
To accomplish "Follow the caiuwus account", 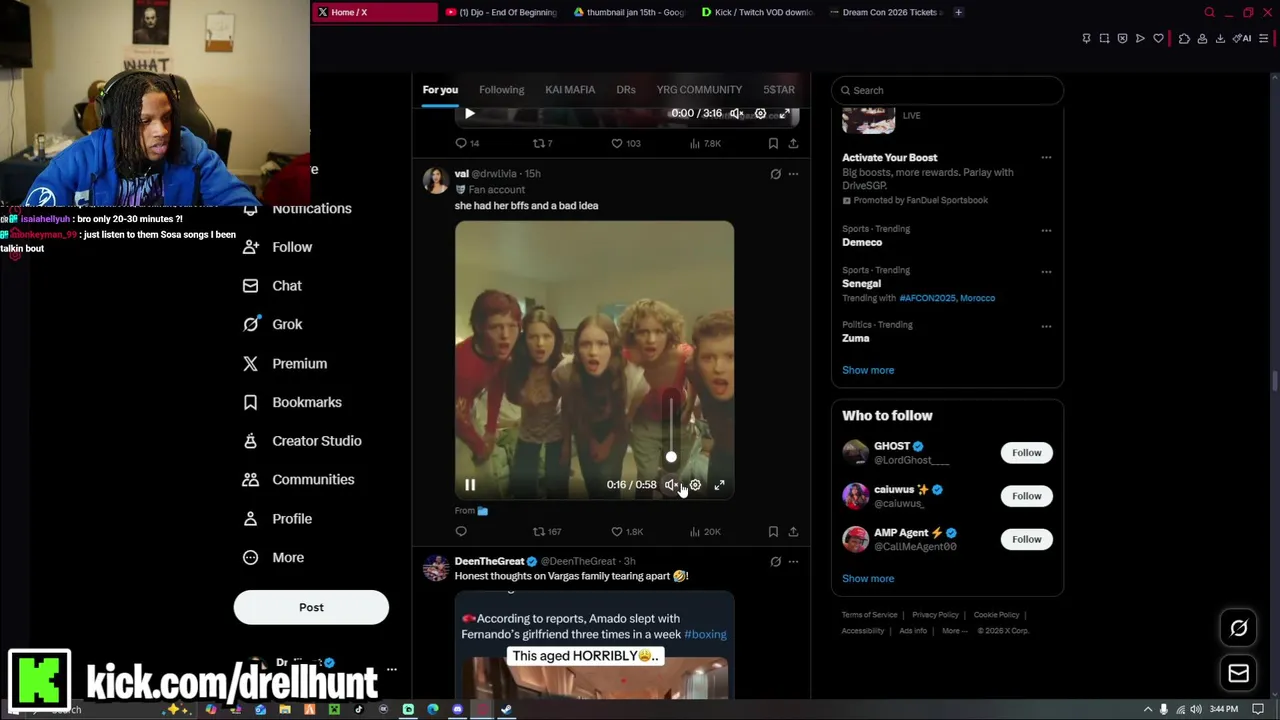I will coord(1026,496).
